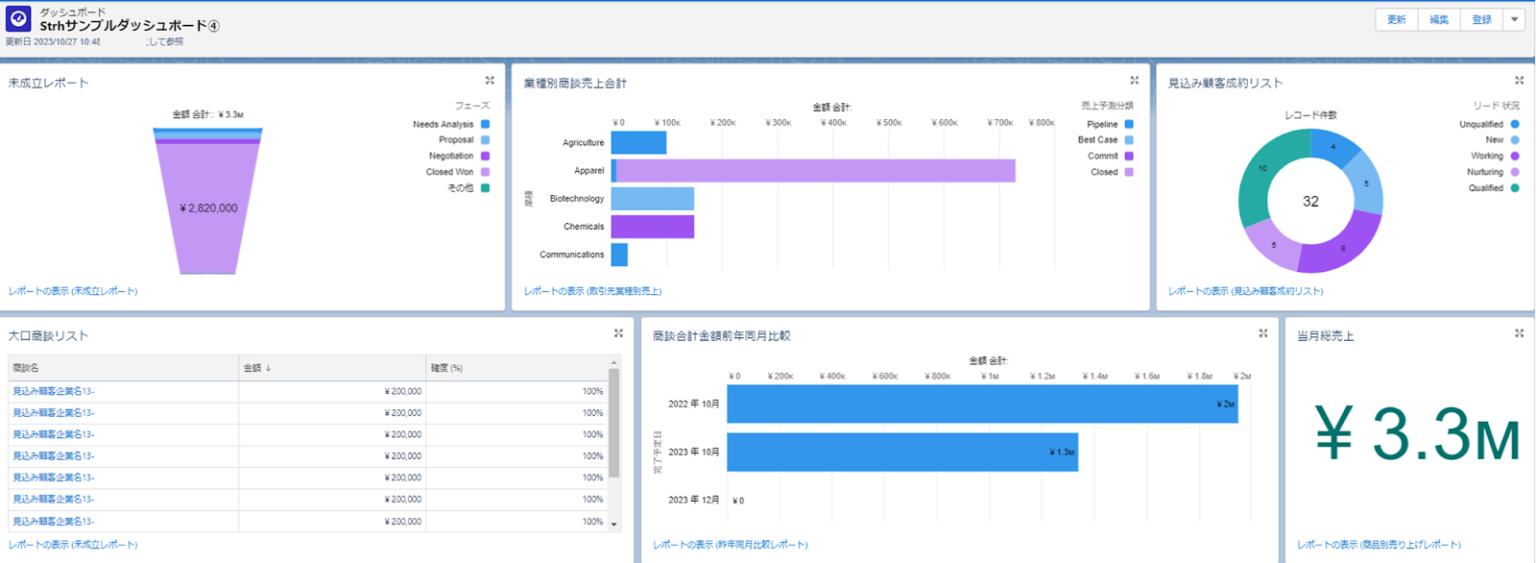Open レポートの表示 (取引先業種別売上) link
Image resolution: width=1536 pixels, height=563 pixels.
[x=592, y=291]
